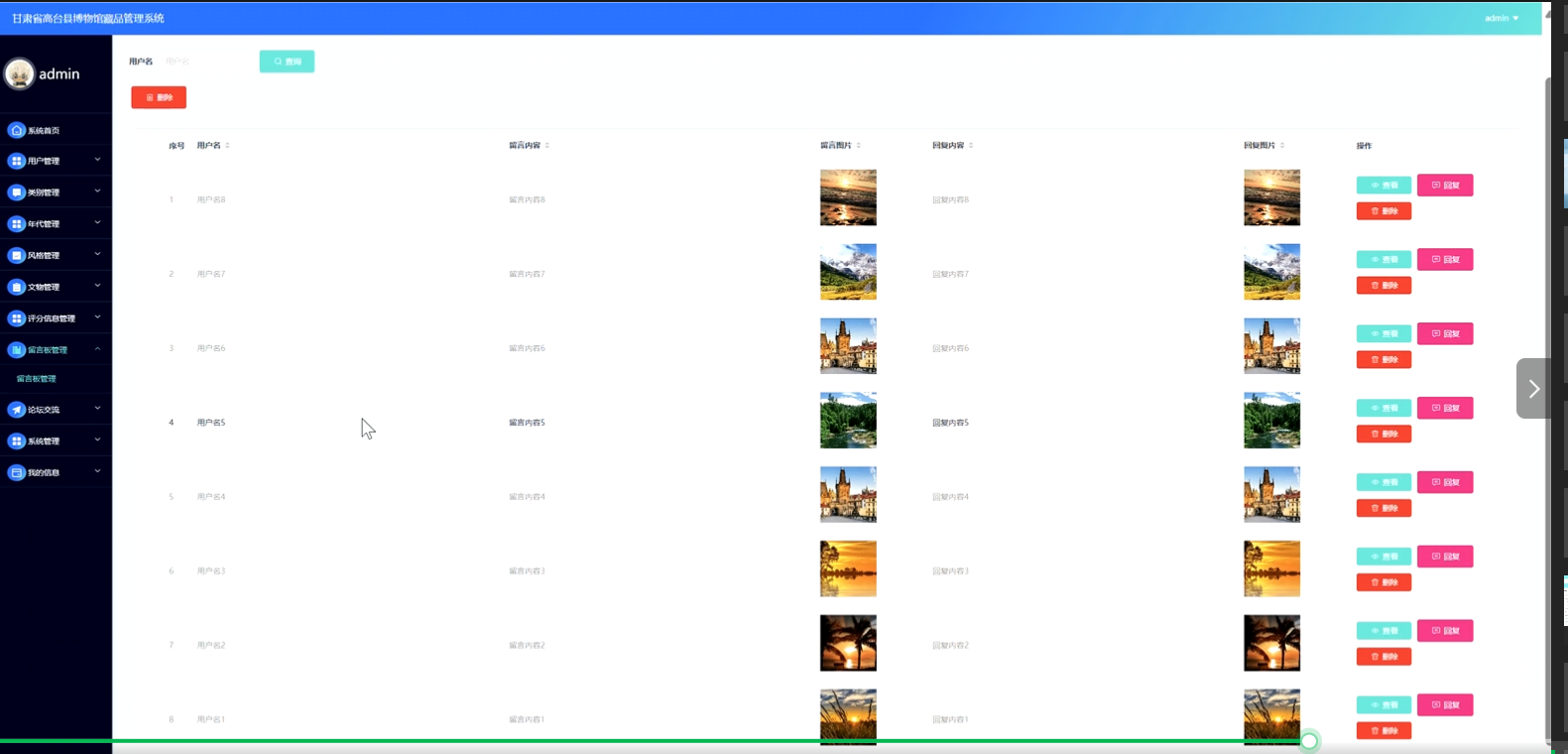
Task: Open 留言图片 thumbnail for 用户名3
Action: pyautogui.click(x=848, y=568)
